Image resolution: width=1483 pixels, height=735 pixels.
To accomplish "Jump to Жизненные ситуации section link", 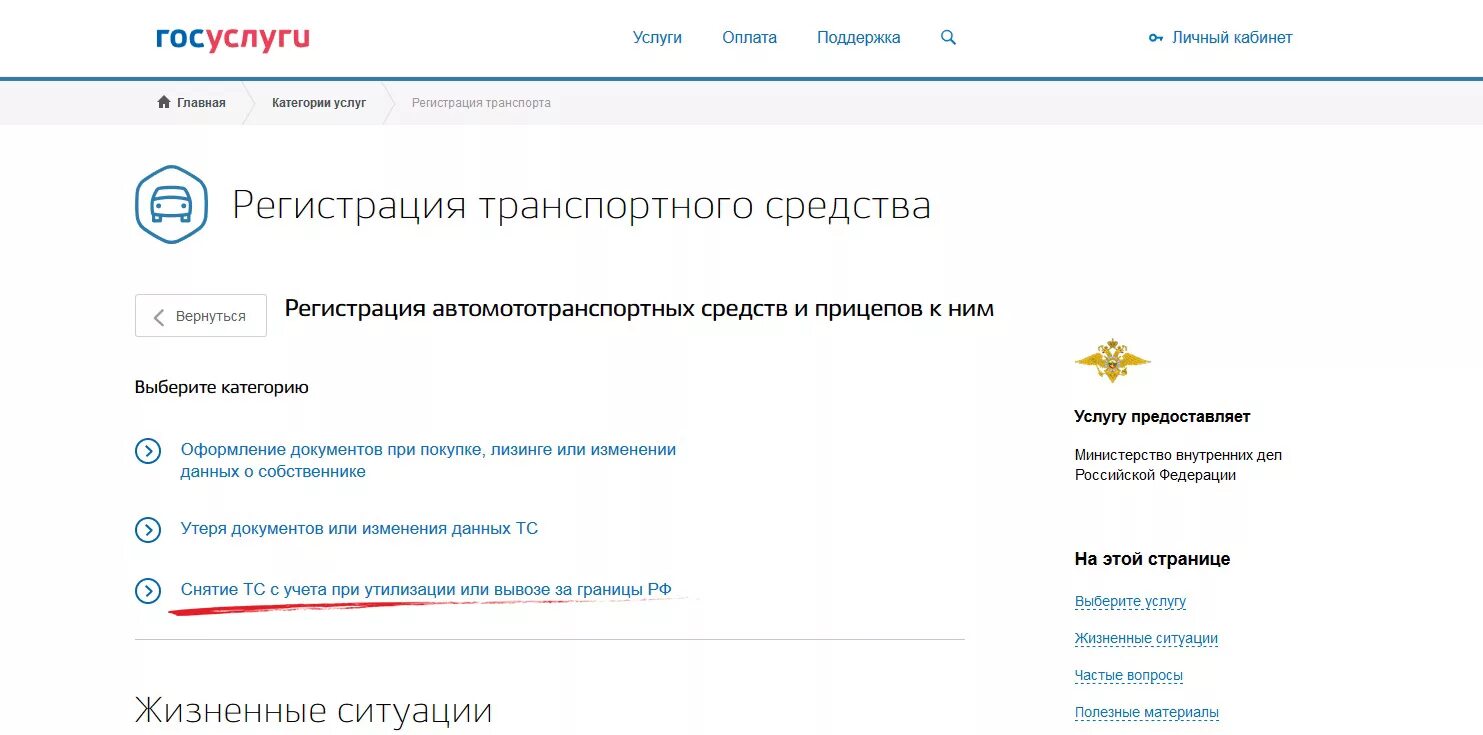I will [x=1146, y=639].
